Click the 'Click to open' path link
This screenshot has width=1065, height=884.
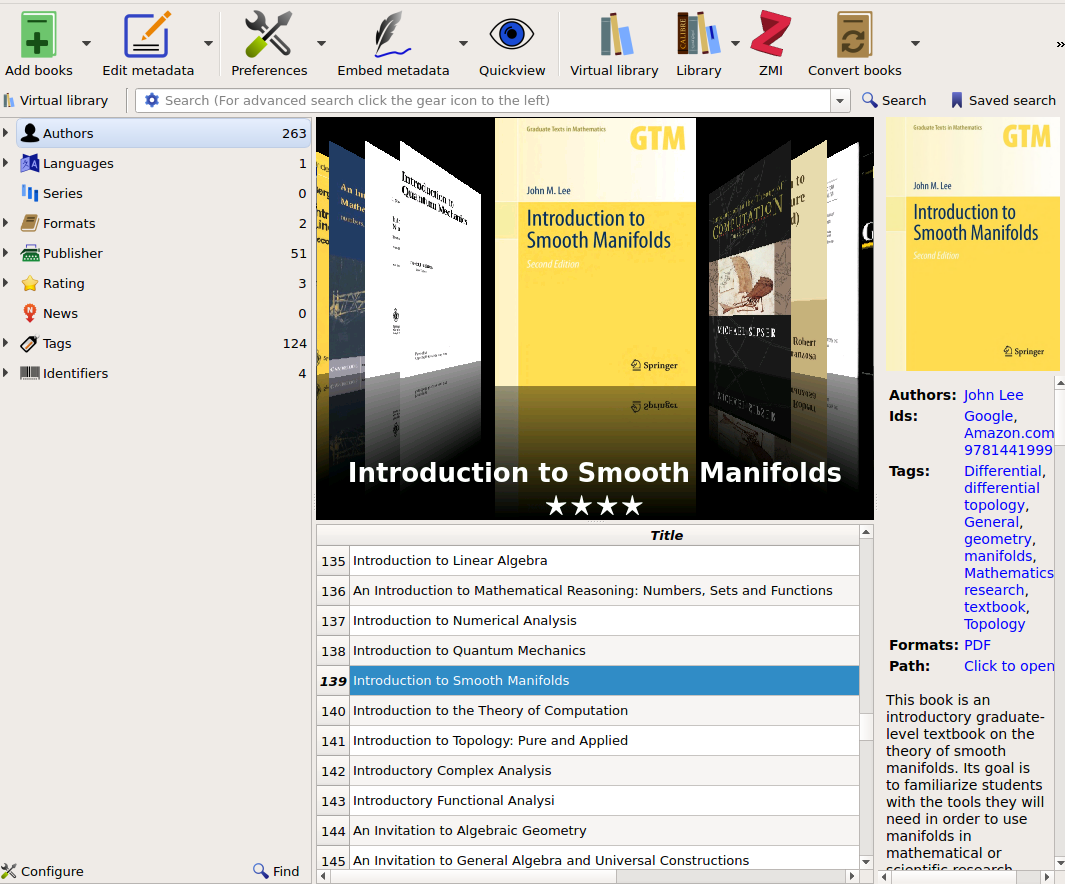1009,666
